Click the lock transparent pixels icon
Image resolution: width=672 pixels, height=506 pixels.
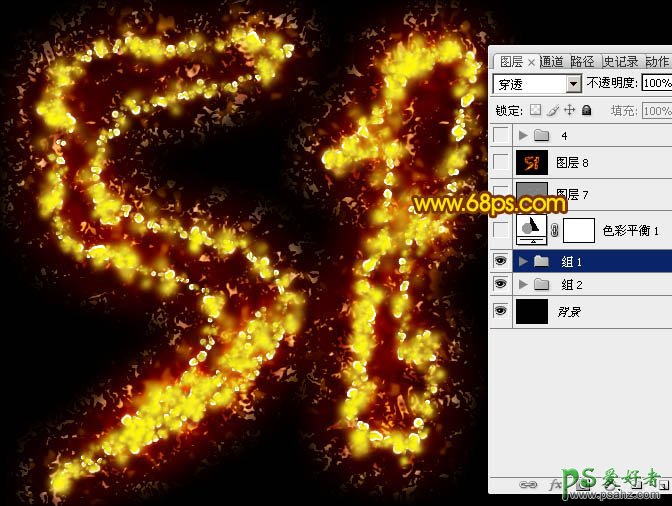point(536,110)
